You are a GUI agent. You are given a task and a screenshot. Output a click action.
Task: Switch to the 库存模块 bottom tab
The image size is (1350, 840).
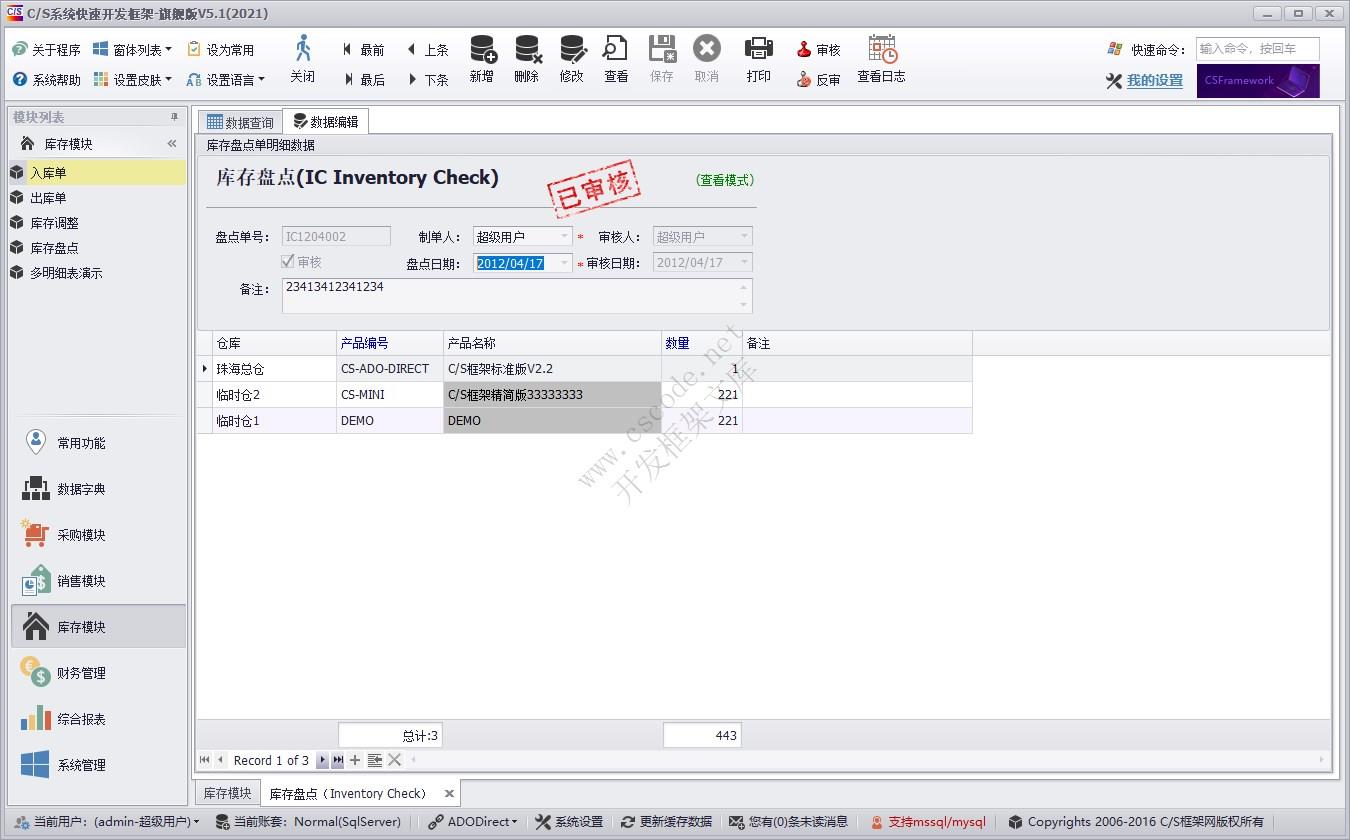pos(228,793)
